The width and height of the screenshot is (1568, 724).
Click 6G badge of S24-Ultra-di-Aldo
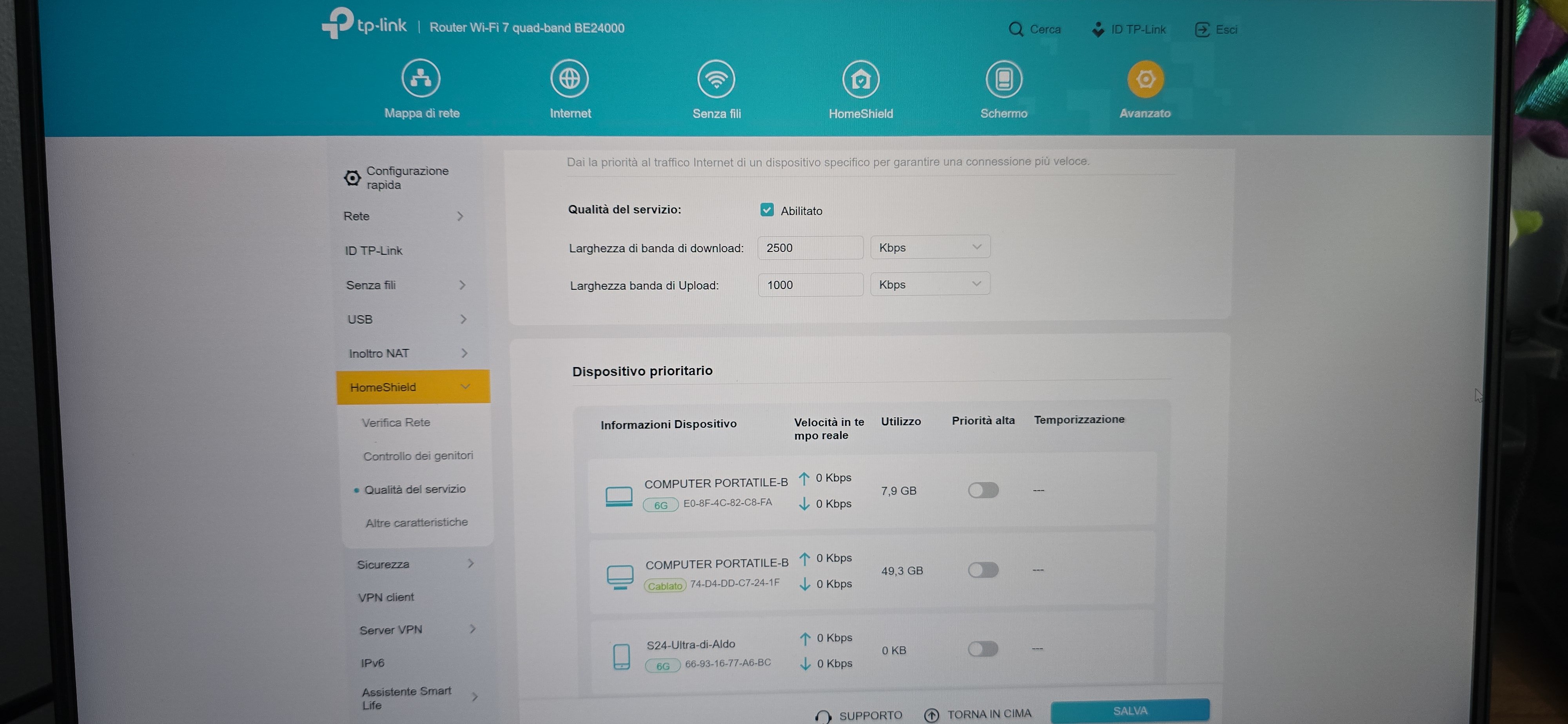pos(662,666)
